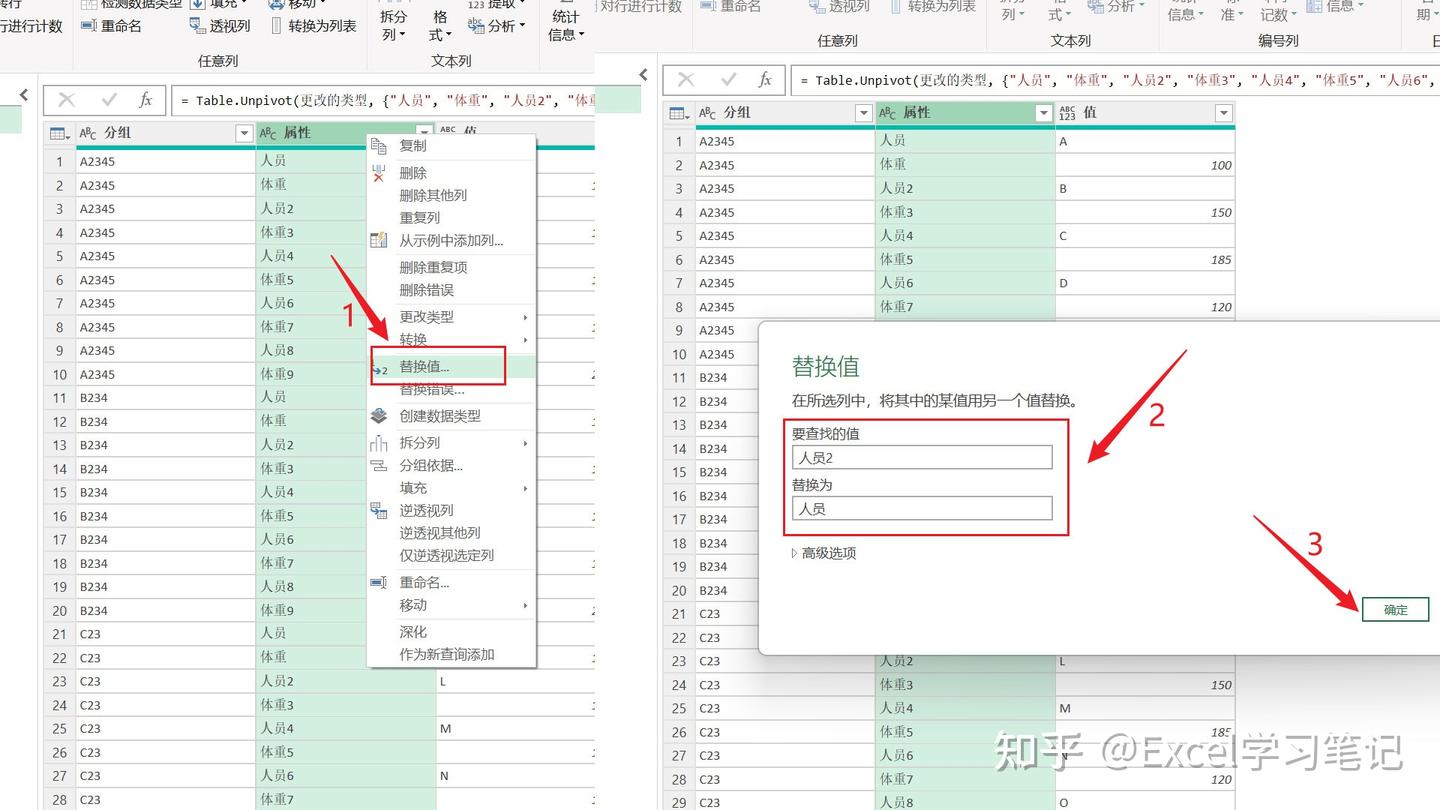The height and width of the screenshot is (810, 1440).
Task: Click the formula confirm checkmark in left window
Action: pos(109,100)
